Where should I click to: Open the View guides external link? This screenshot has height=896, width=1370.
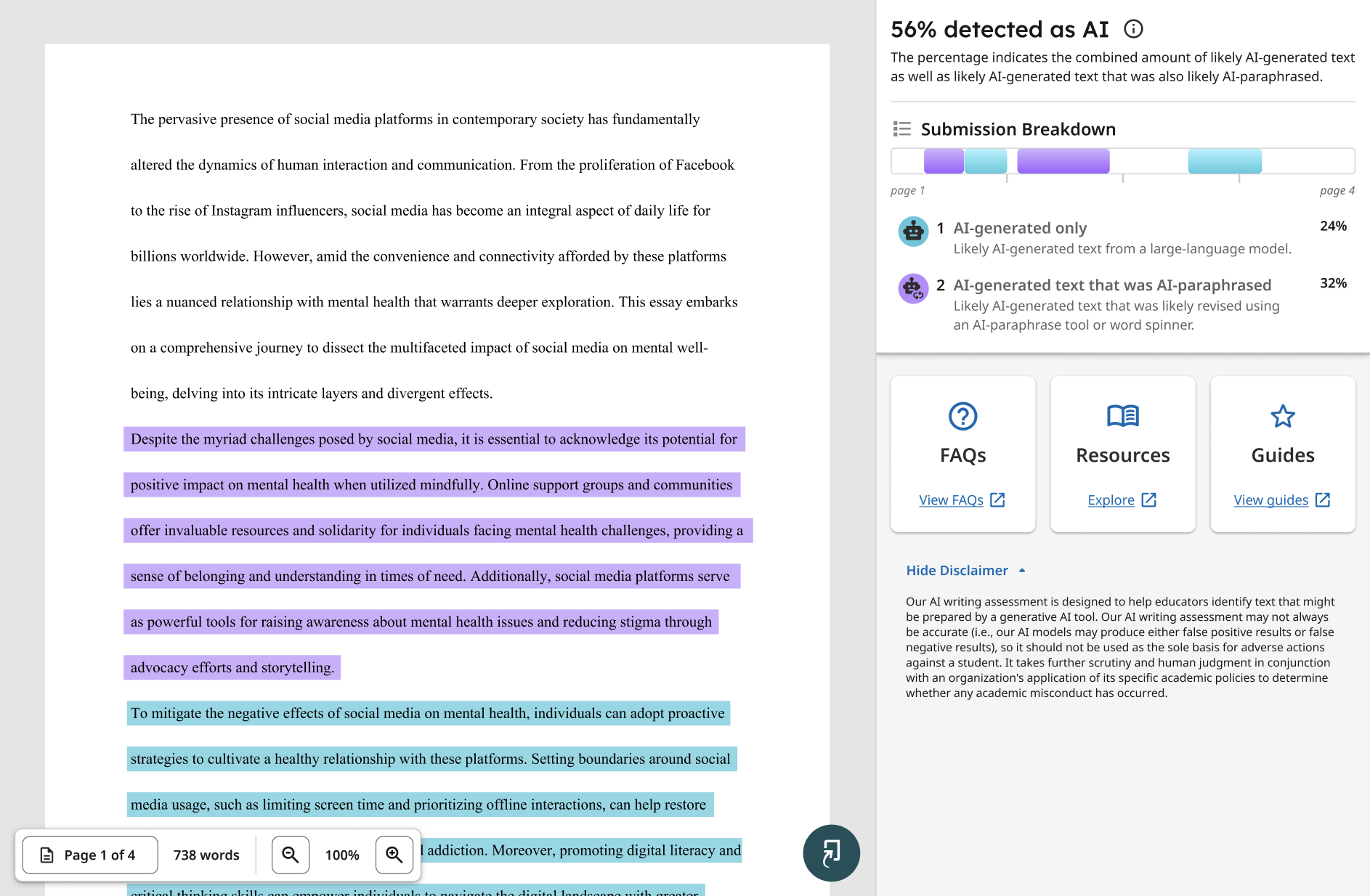[x=1282, y=500]
